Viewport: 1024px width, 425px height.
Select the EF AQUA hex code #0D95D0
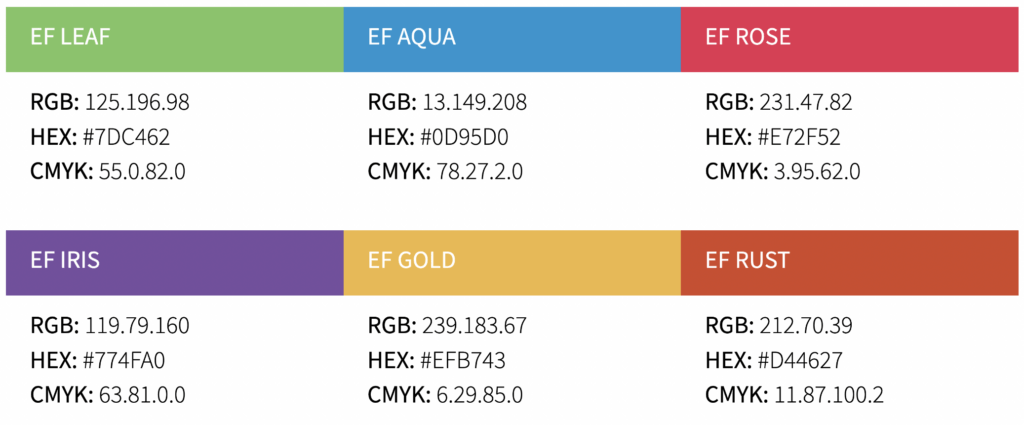coord(465,138)
